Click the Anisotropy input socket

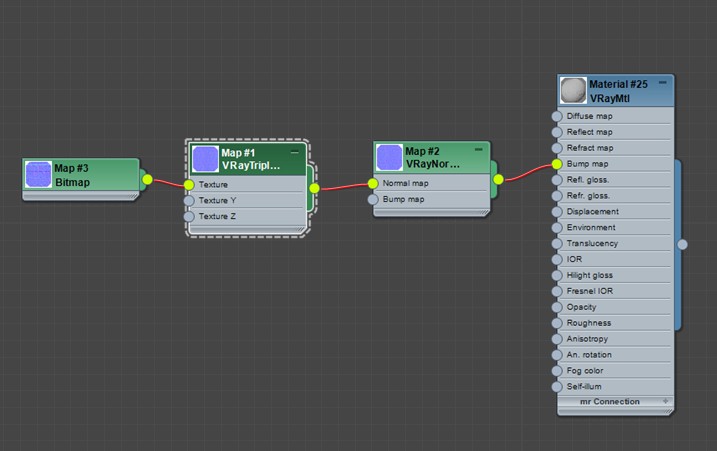pos(556,339)
